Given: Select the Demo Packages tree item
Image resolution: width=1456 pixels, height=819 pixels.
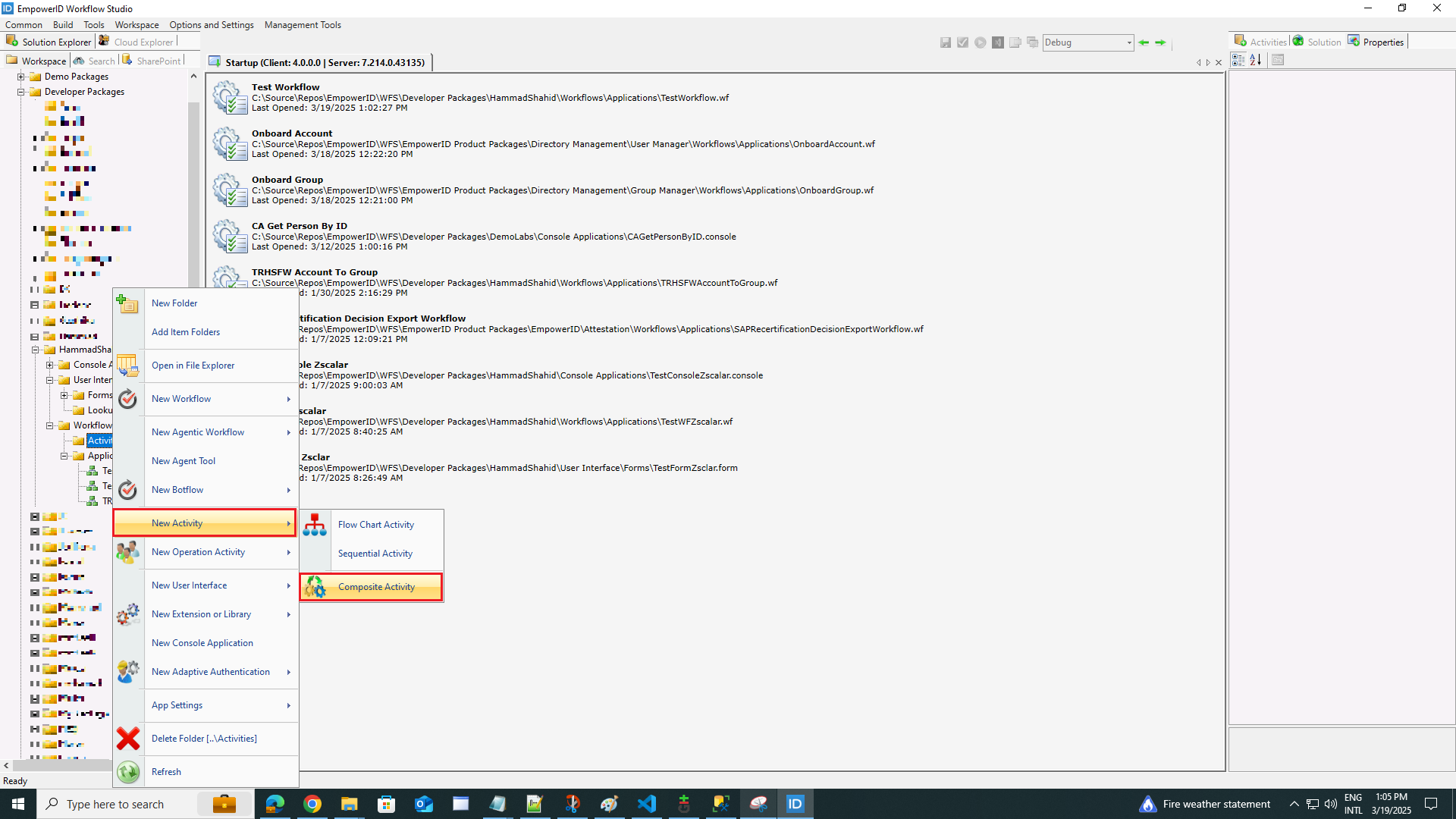Looking at the screenshot, I should [x=76, y=77].
